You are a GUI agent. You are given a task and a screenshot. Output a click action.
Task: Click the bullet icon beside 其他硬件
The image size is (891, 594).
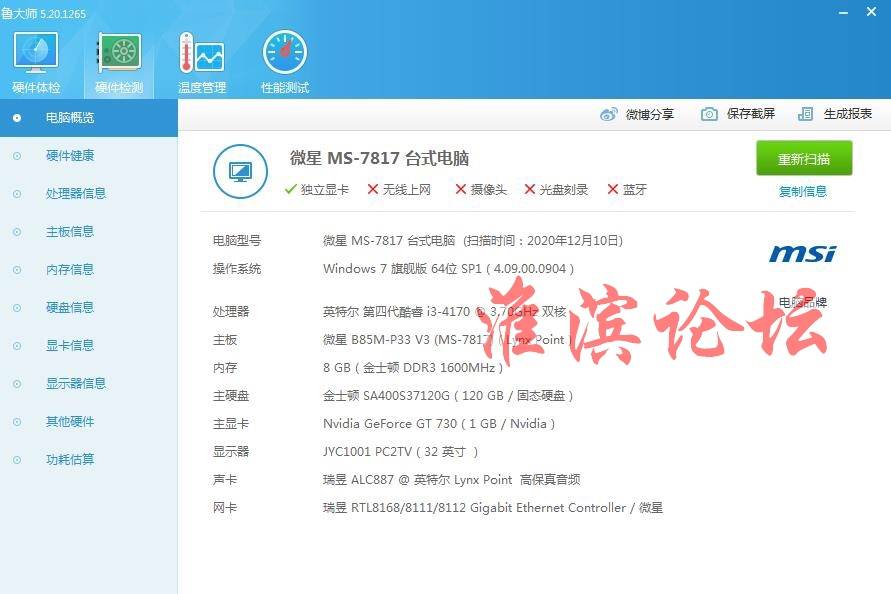coord(17,422)
